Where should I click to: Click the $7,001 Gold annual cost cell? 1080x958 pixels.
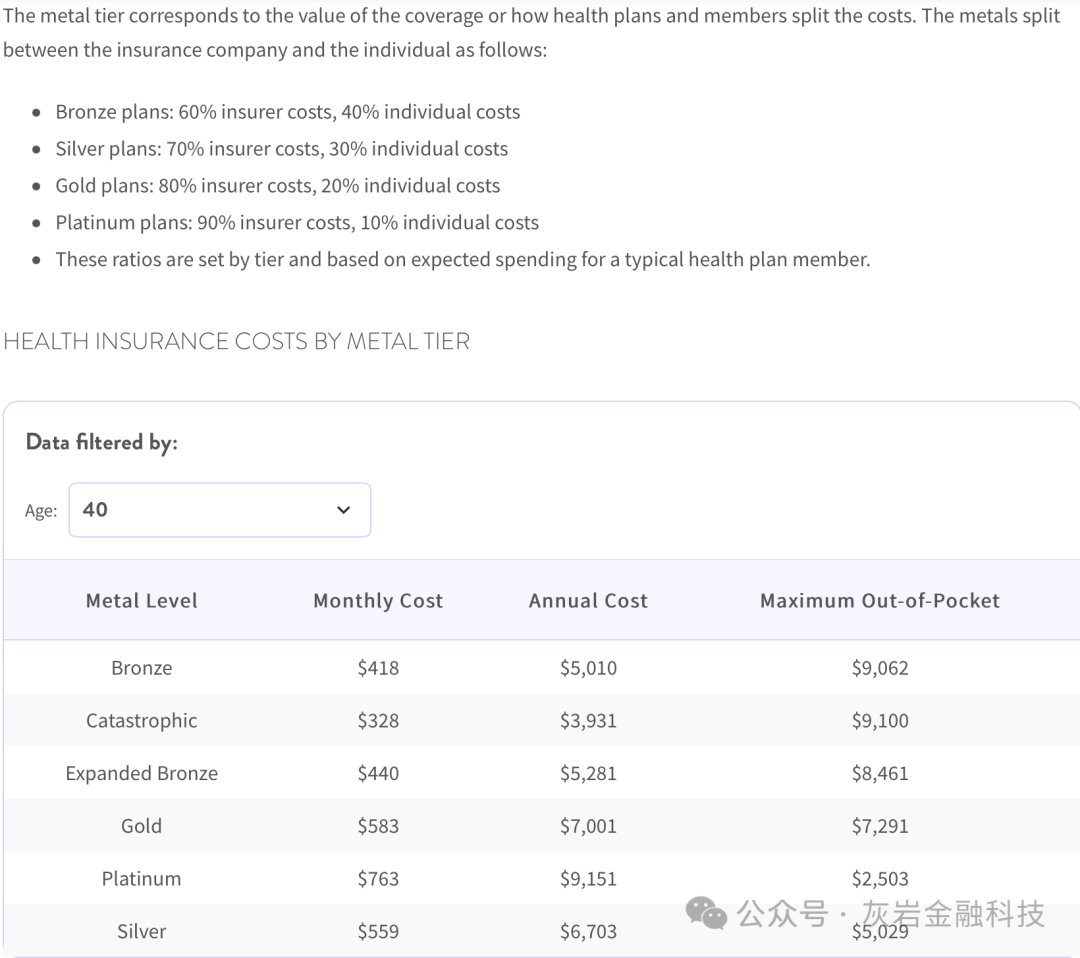pos(588,826)
